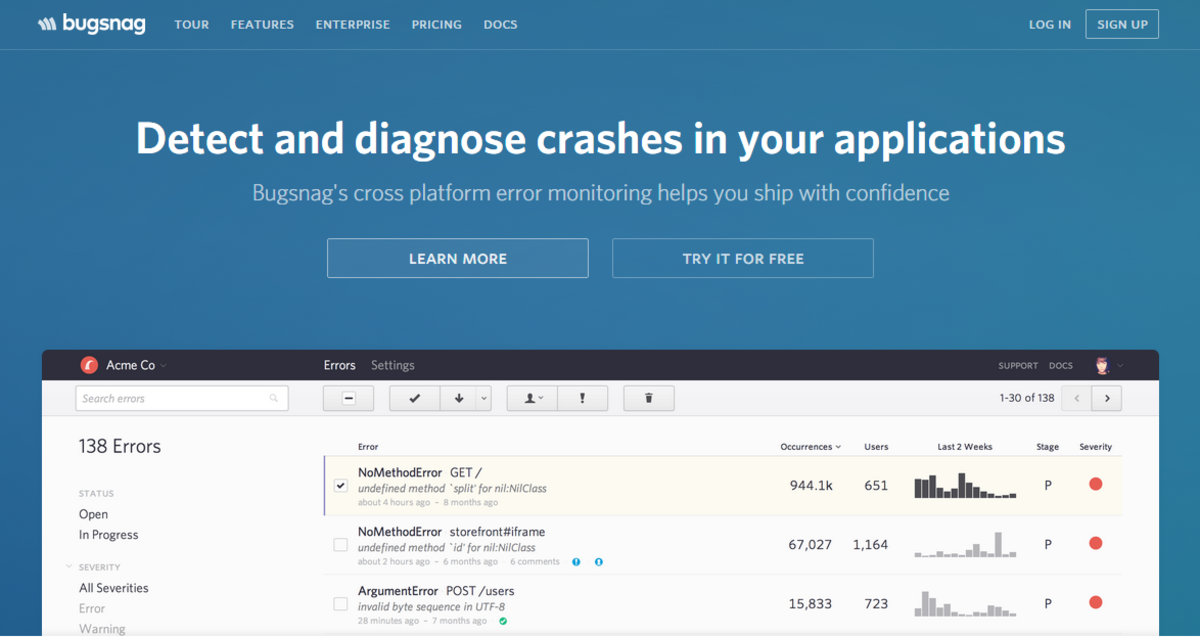Viewport: 1200px width, 637px height.
Task: View the Pricing page
Action: tap(437, 24)
